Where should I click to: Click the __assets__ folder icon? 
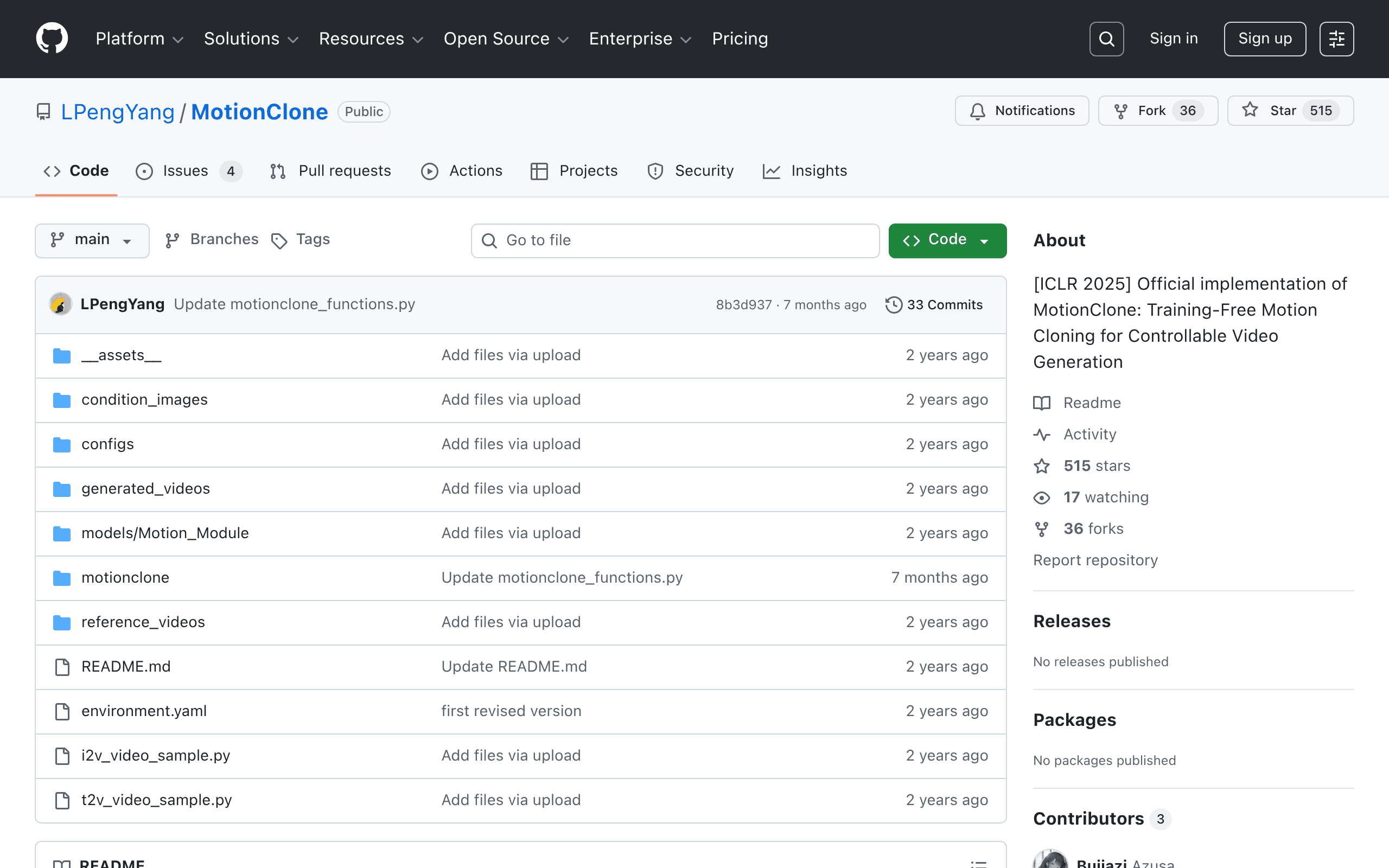coord(61,355)
